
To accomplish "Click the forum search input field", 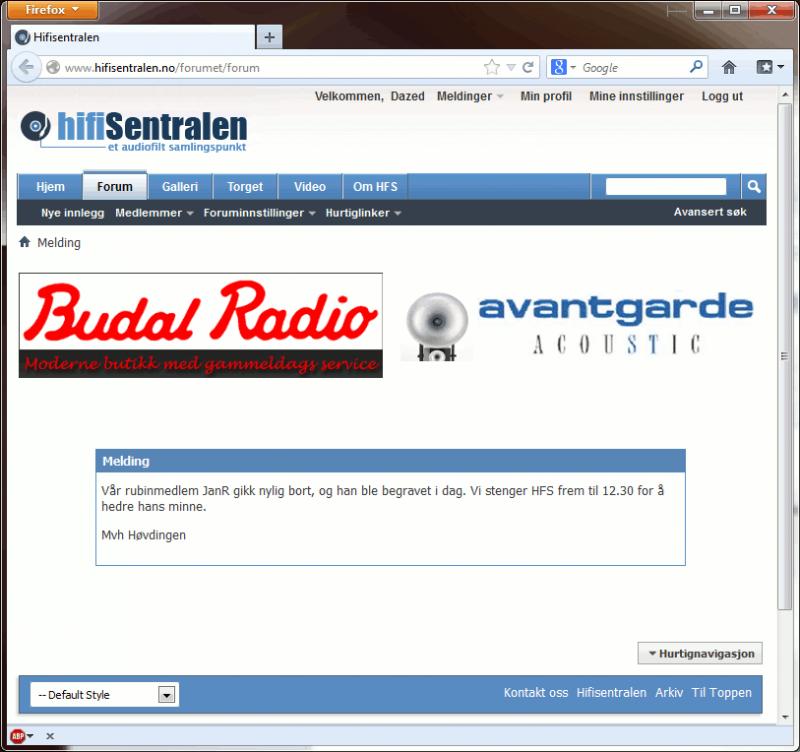I will 666,186.
